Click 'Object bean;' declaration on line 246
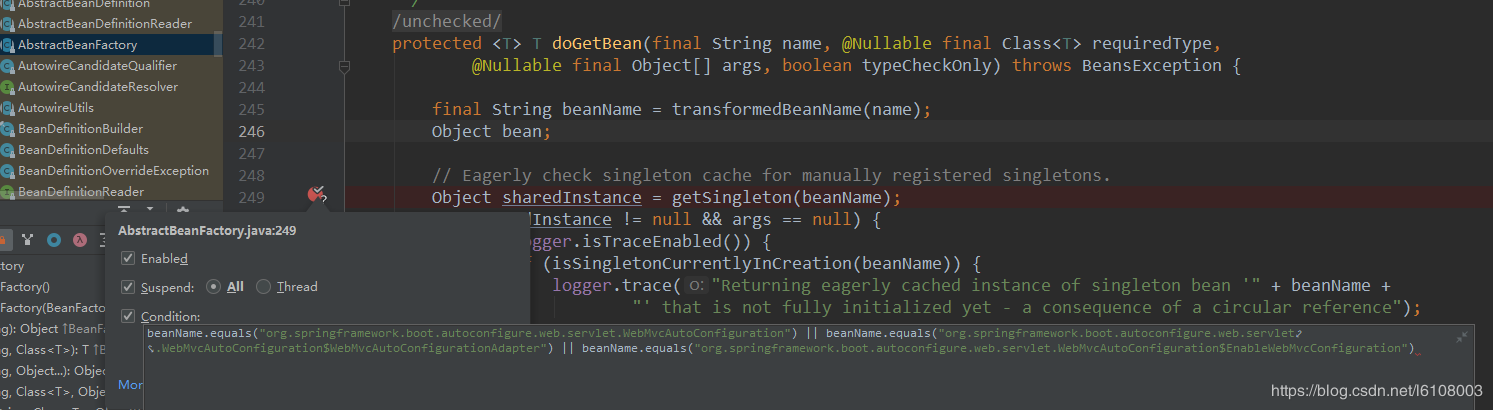The height and width of the screenshot is (410, 1493). point(491,131)
